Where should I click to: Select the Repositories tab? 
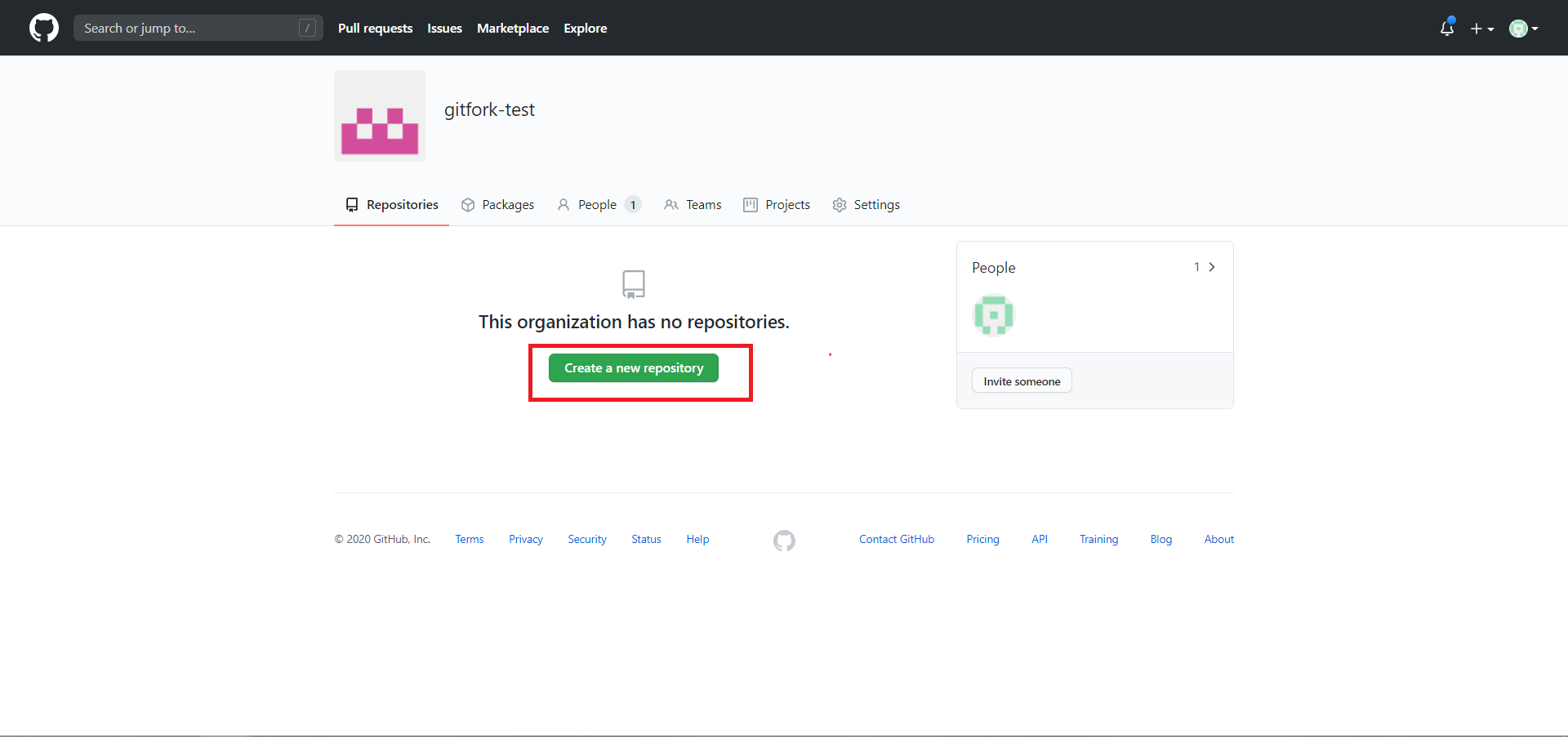tap(391, 205)
